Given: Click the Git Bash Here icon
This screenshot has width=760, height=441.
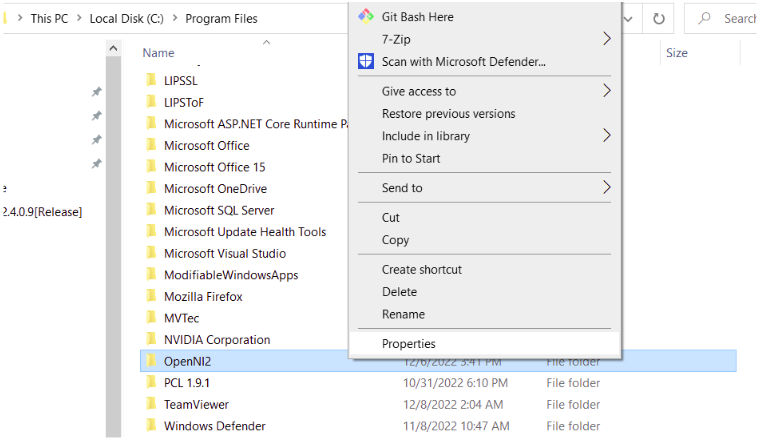Looking at the screenshot, I should coord(366,16).
